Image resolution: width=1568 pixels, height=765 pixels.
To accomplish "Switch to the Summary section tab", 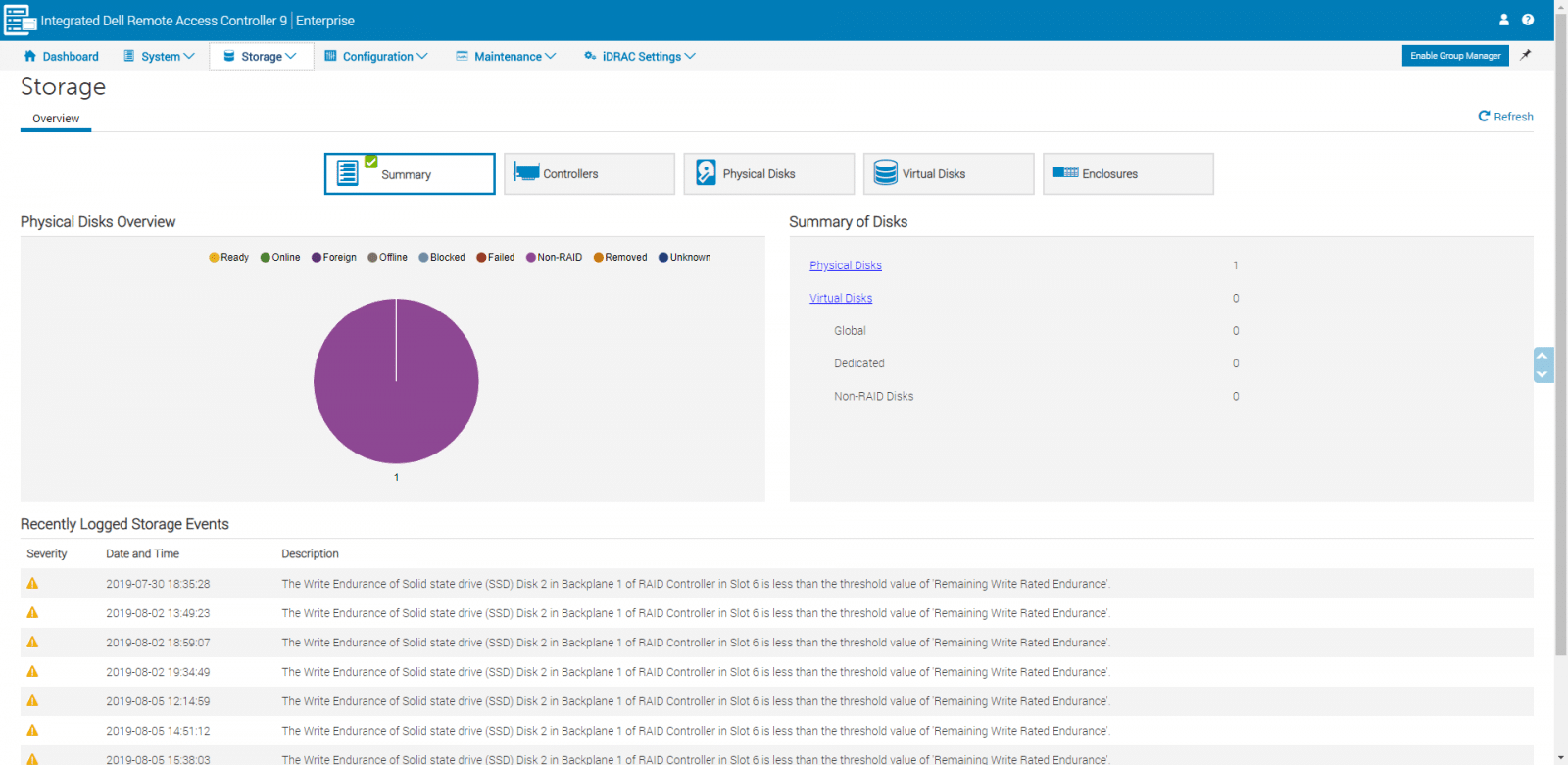I will tap(410, 173).
